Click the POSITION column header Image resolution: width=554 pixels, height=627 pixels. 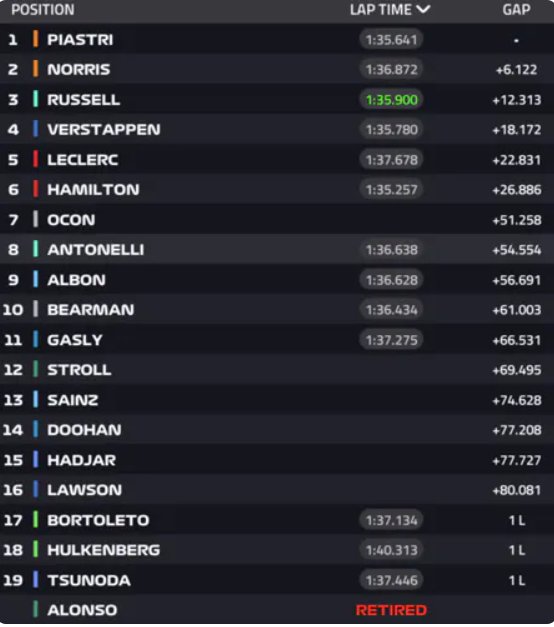point(43,10)
